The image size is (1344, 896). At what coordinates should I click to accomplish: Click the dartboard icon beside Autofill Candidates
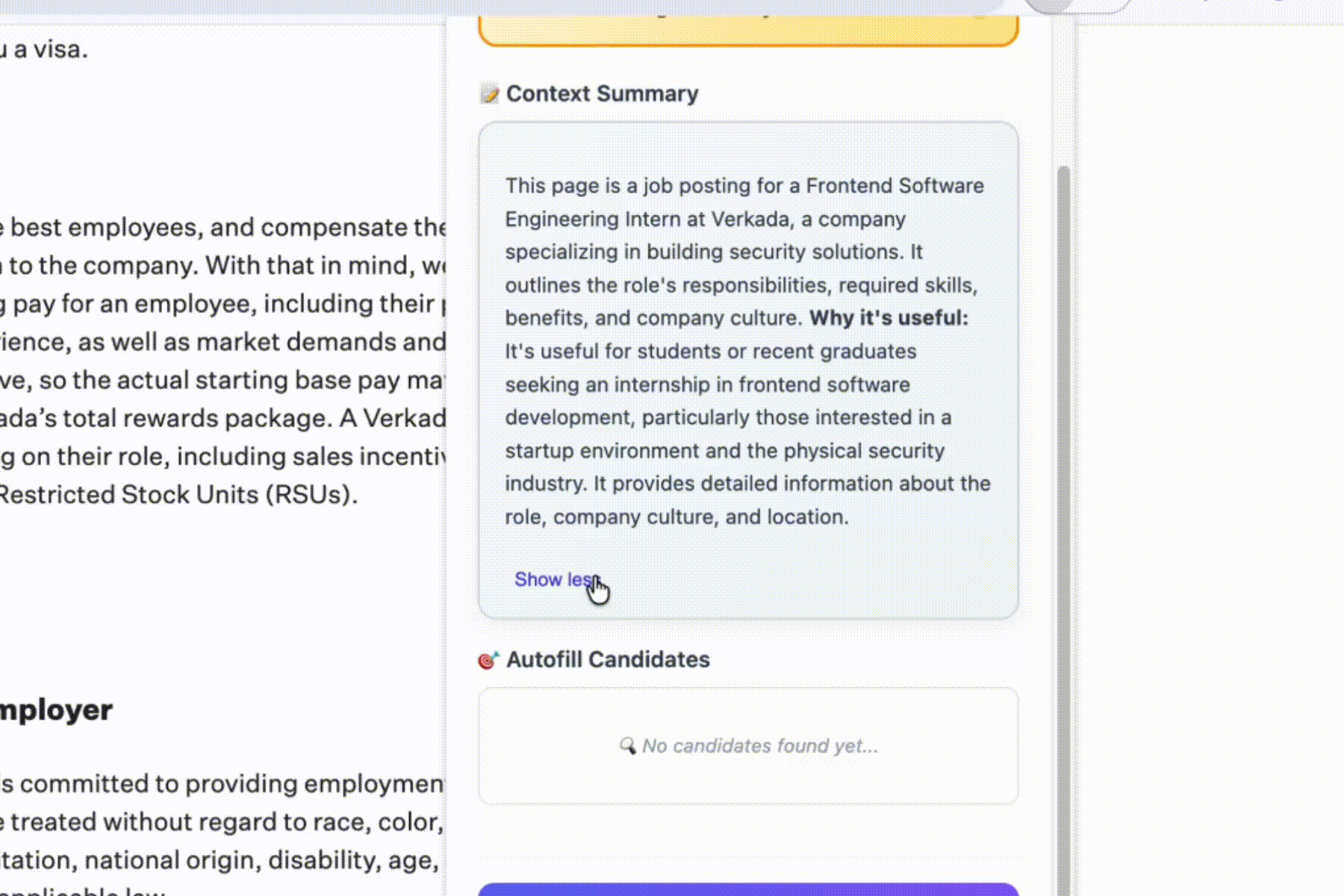coord(488,660)
